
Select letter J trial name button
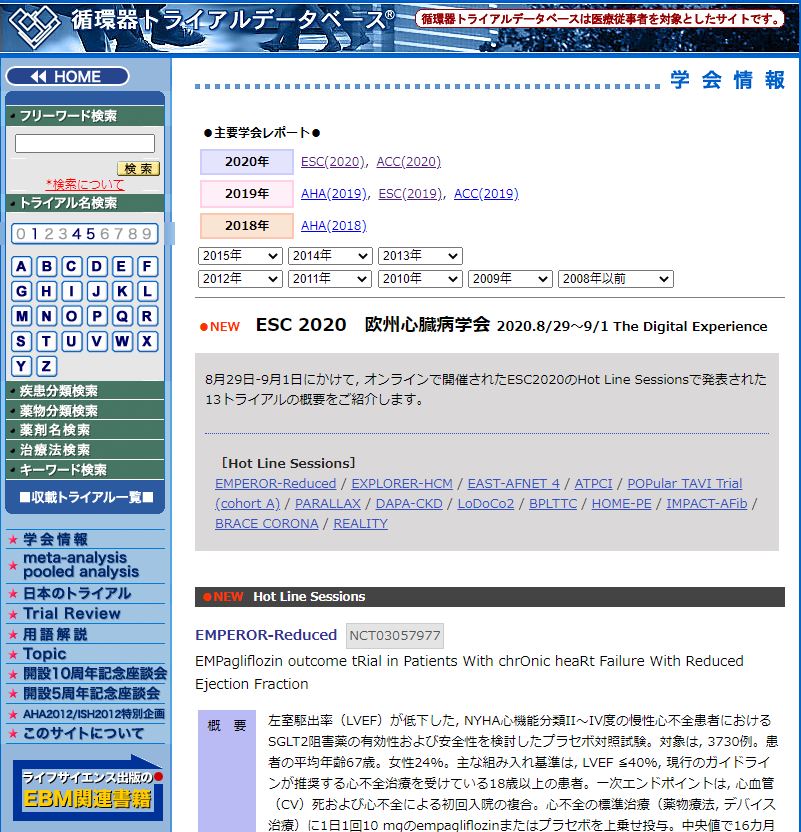pos(97,291)
